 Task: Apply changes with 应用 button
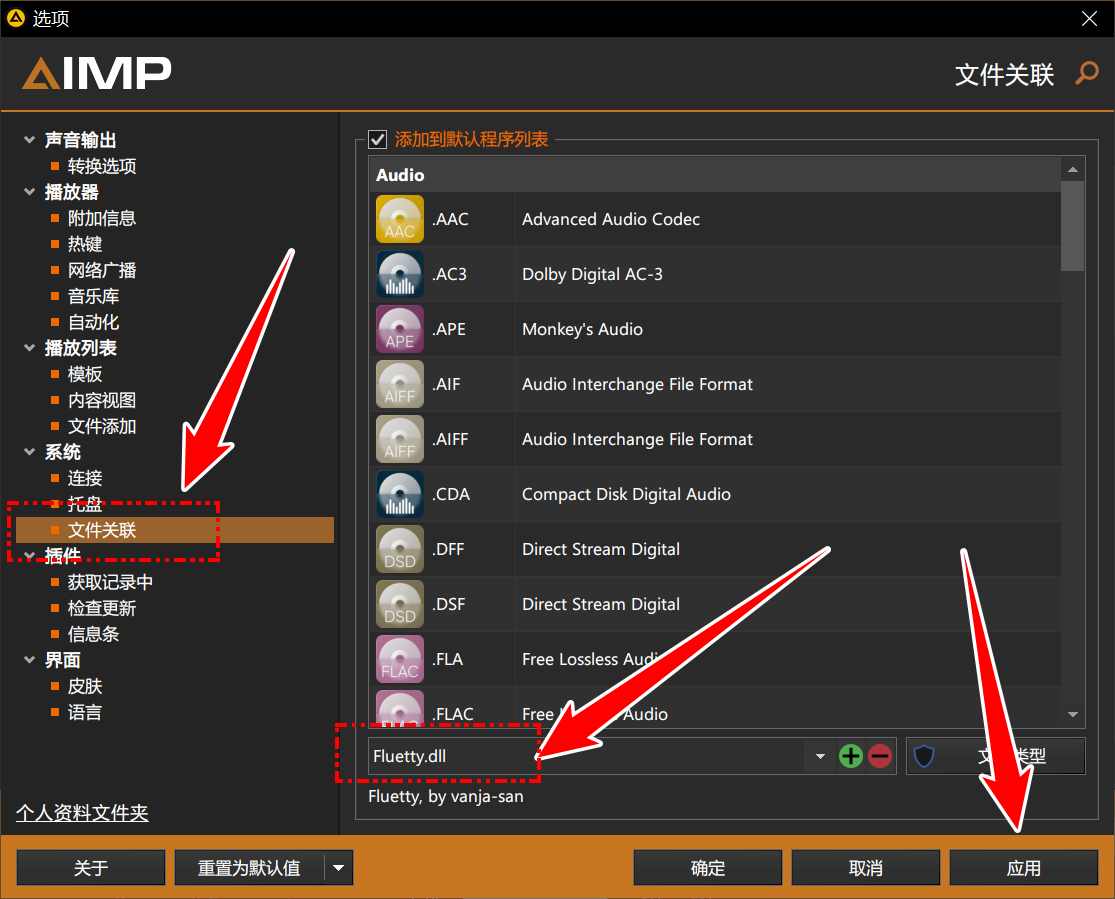point(1024,868)
